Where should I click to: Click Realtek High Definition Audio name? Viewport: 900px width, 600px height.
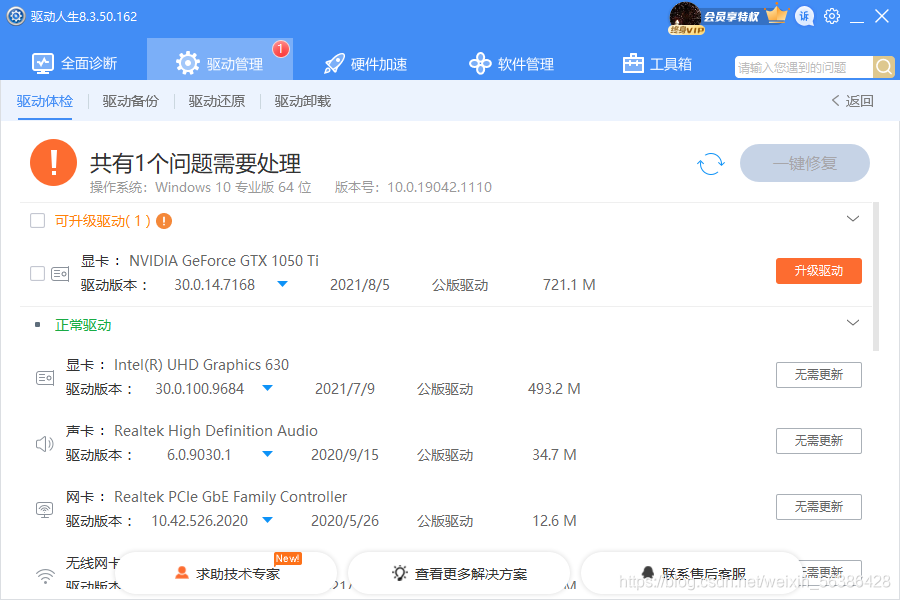[x=216, y=431]
